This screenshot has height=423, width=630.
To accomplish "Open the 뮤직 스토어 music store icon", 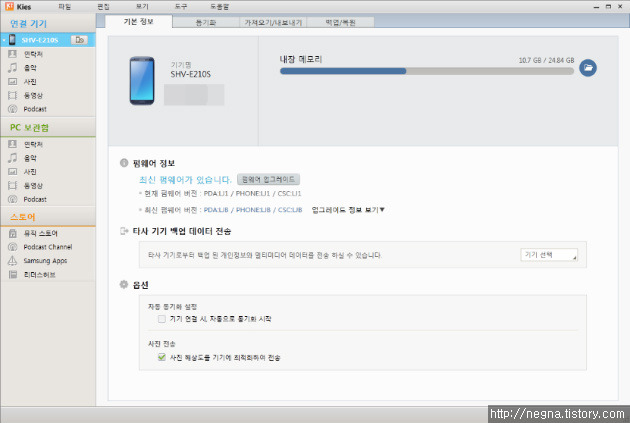I will pos(12,233).
